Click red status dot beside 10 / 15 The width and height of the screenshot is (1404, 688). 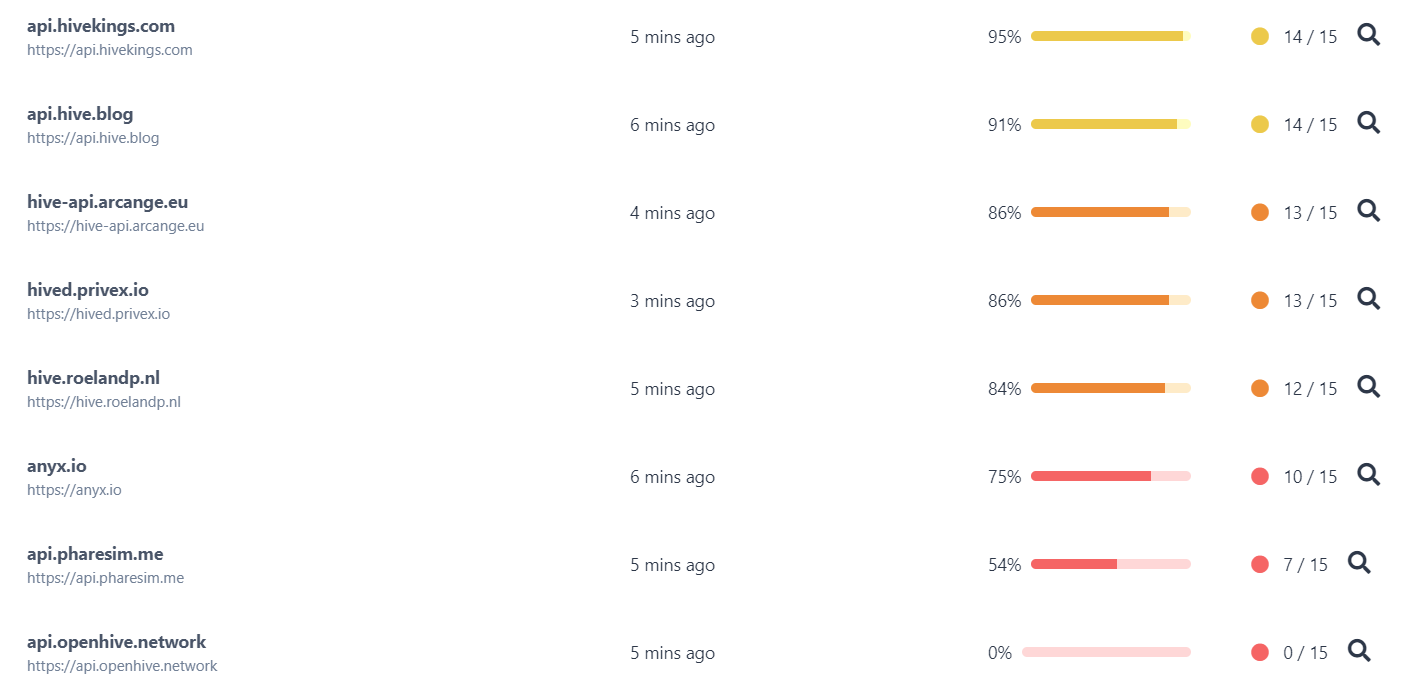click(x=1260, y=476)
